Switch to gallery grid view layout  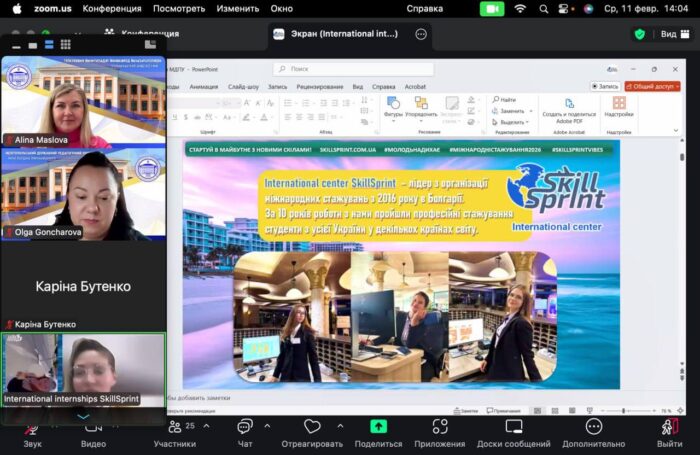point(65,45)
